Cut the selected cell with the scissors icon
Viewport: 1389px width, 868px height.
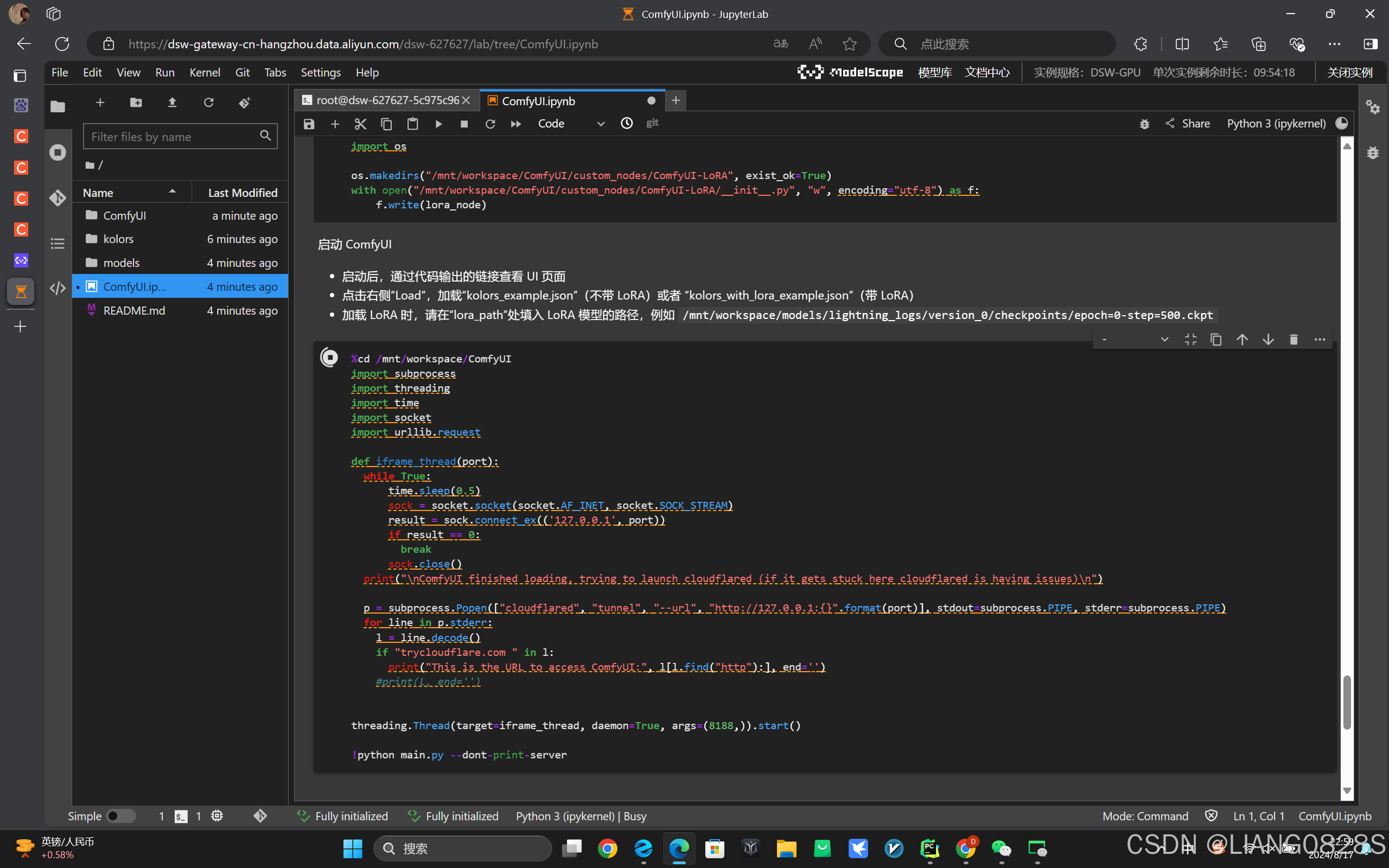(360, 124)
